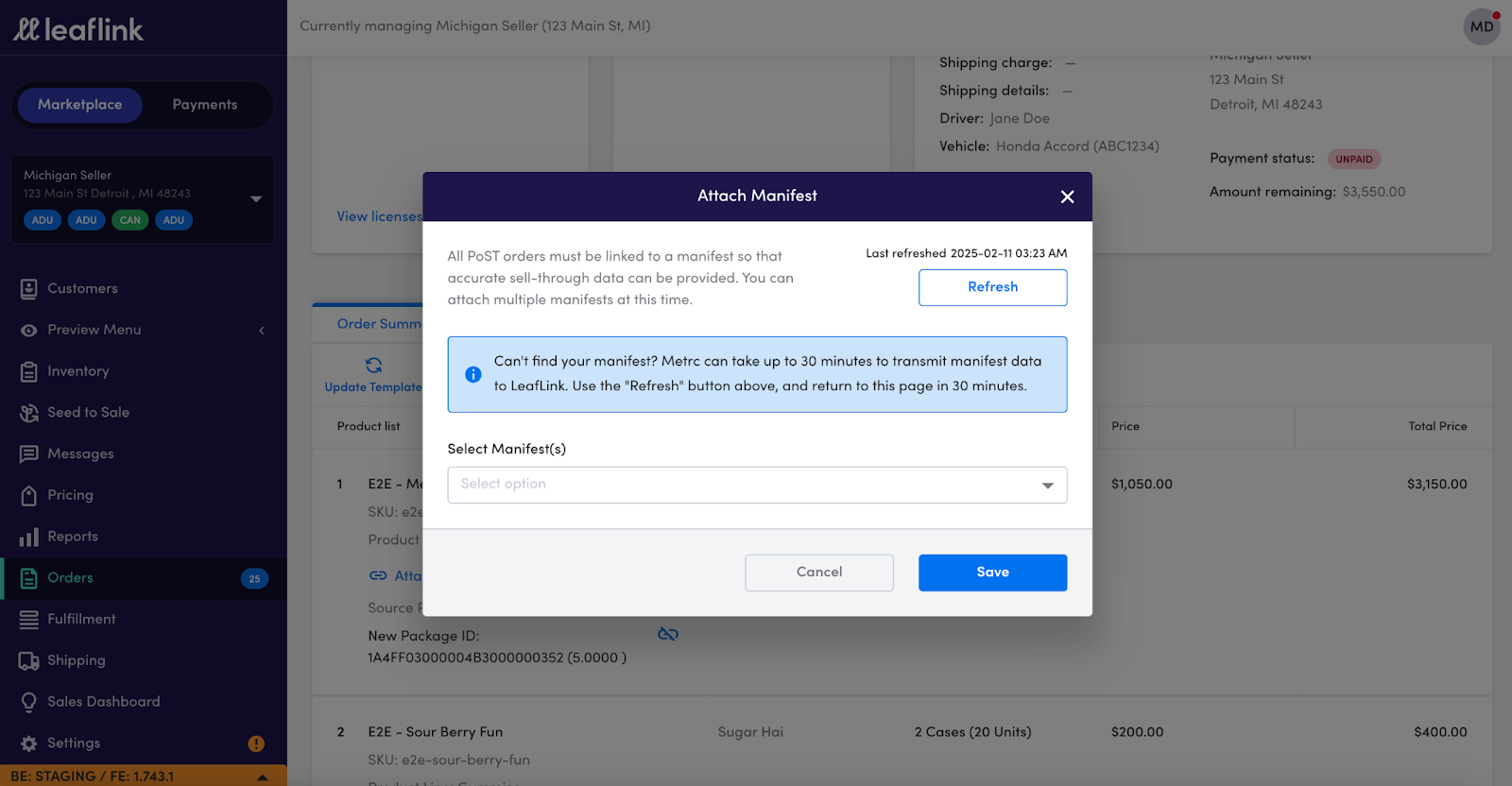
Task: Click the Settings orange warning badge
Action: click(256, 743)
